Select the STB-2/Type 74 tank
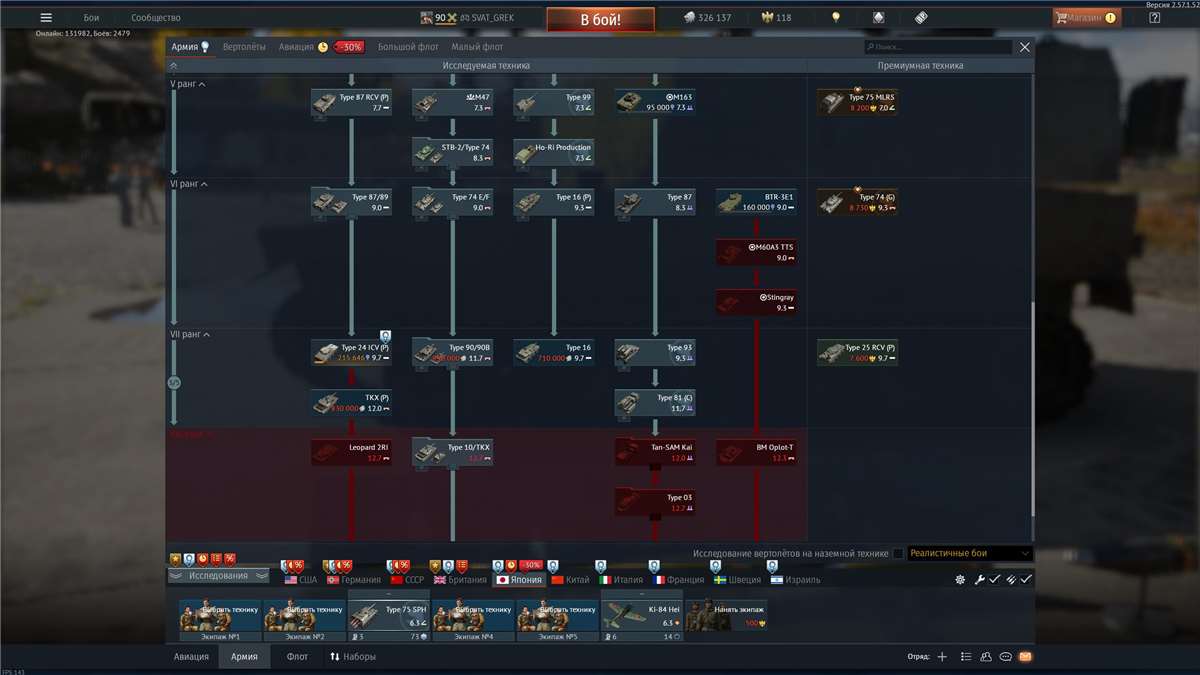This screenshot has height=675, width=1200. 452,152
